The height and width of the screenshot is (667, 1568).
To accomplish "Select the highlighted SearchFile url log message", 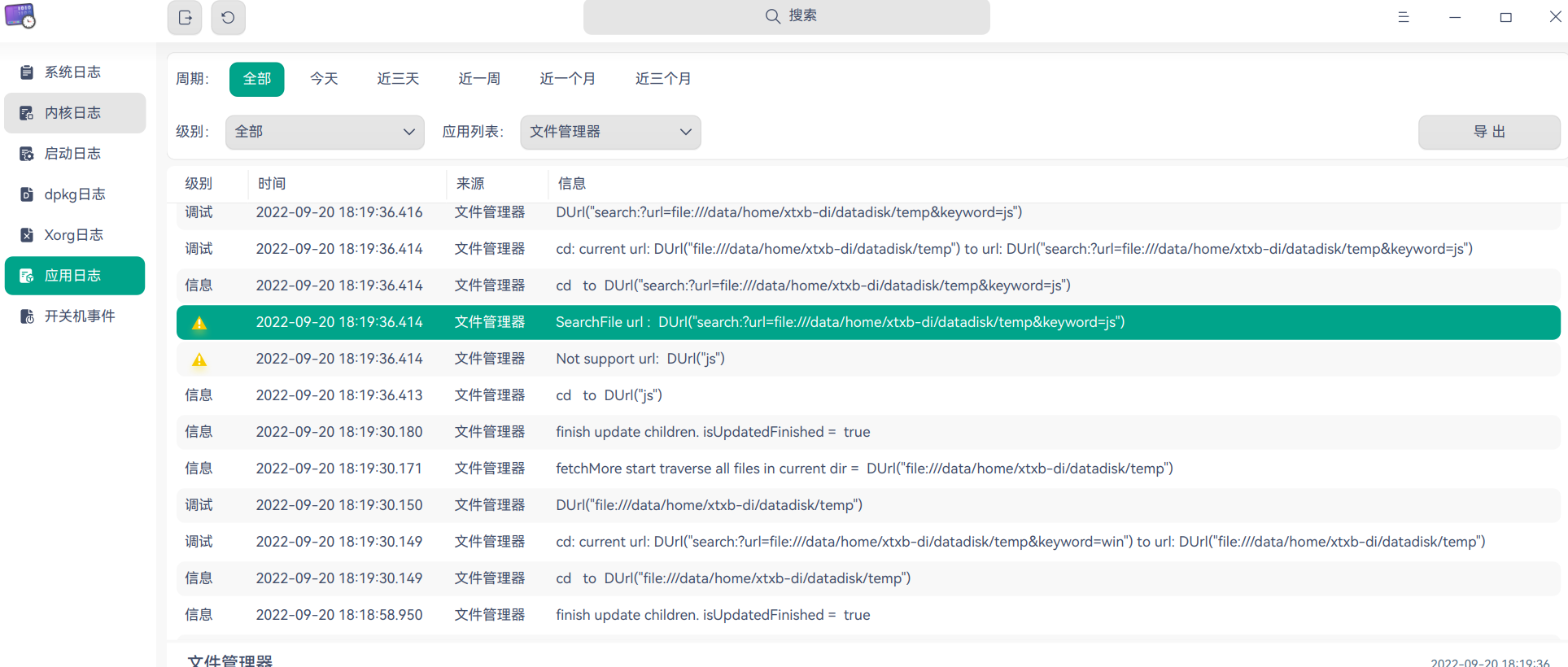I will pos(841,322).
